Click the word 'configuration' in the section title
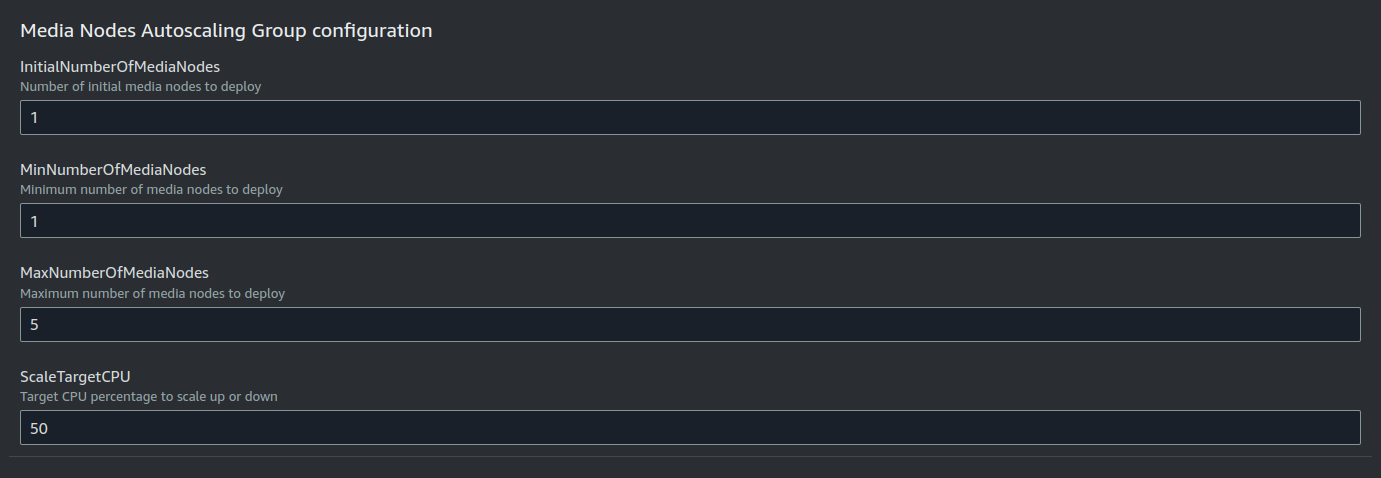The width and height of the screenshot is (1381, 478). pyautogui.click(x=372, y=31)
